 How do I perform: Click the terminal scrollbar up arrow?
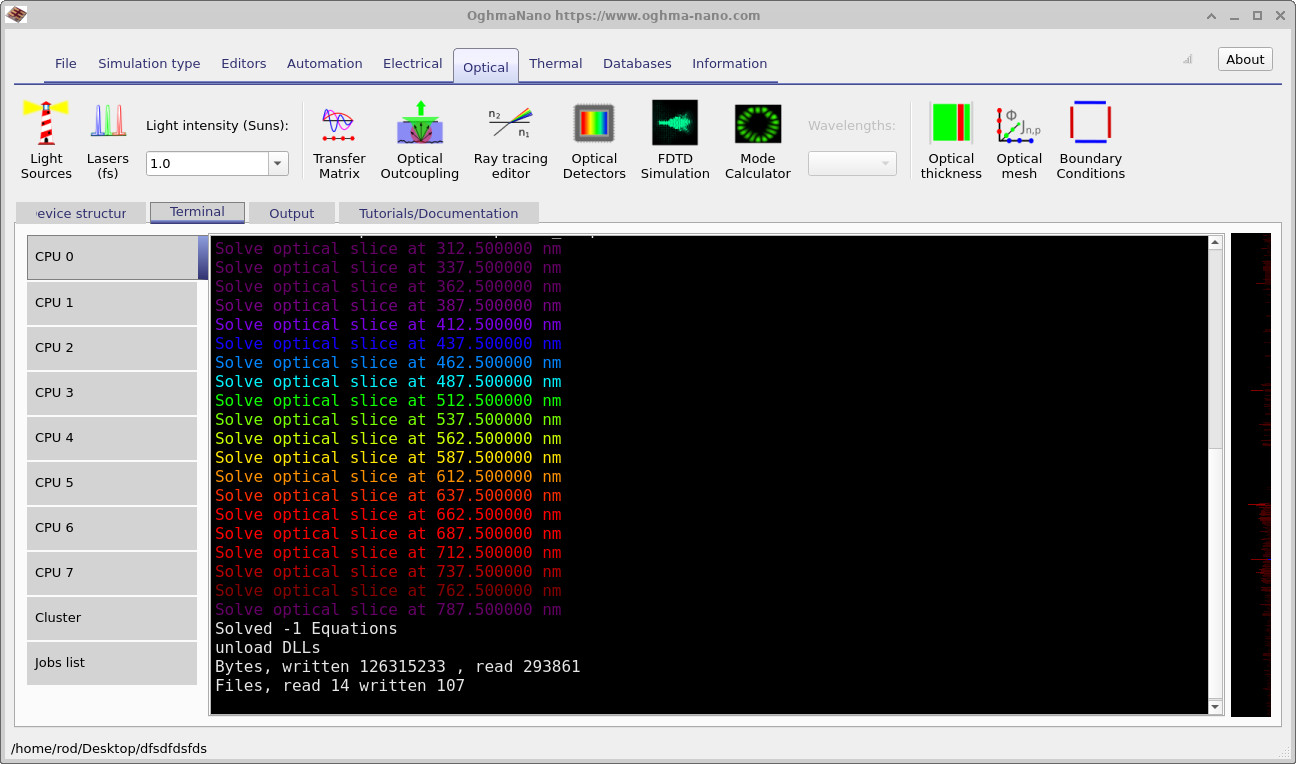point(1215,242)
